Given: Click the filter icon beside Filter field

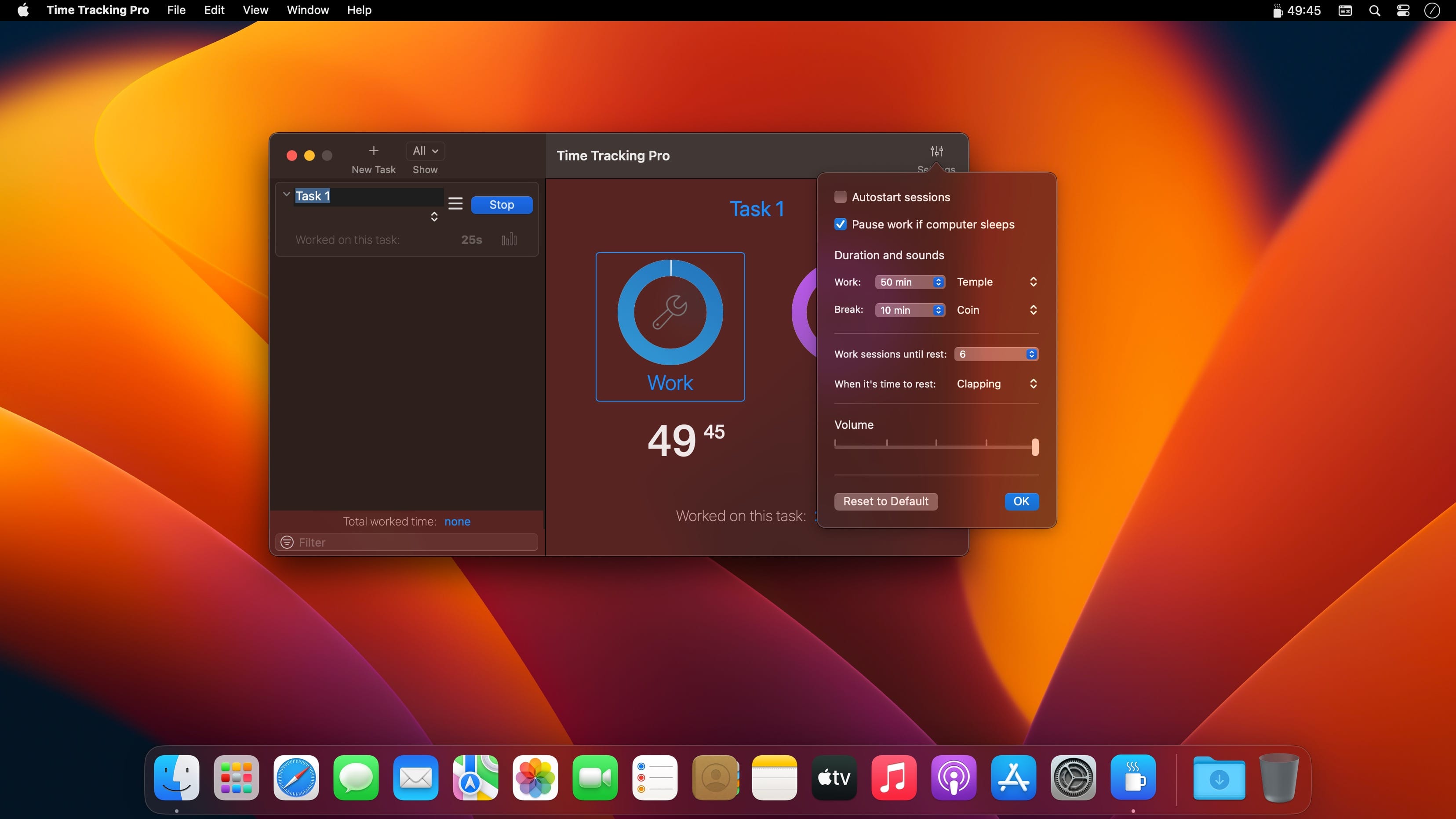Looking at the screenshot, I should point(287,542).
